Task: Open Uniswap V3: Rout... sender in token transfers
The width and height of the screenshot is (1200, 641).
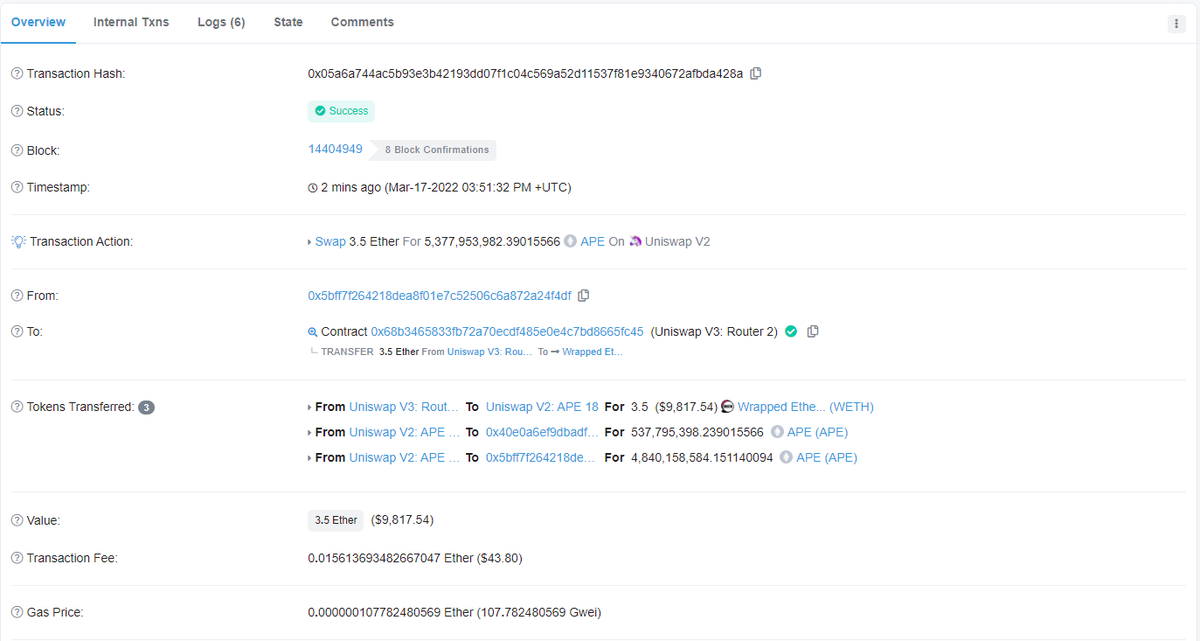Action: pos(404,407)
